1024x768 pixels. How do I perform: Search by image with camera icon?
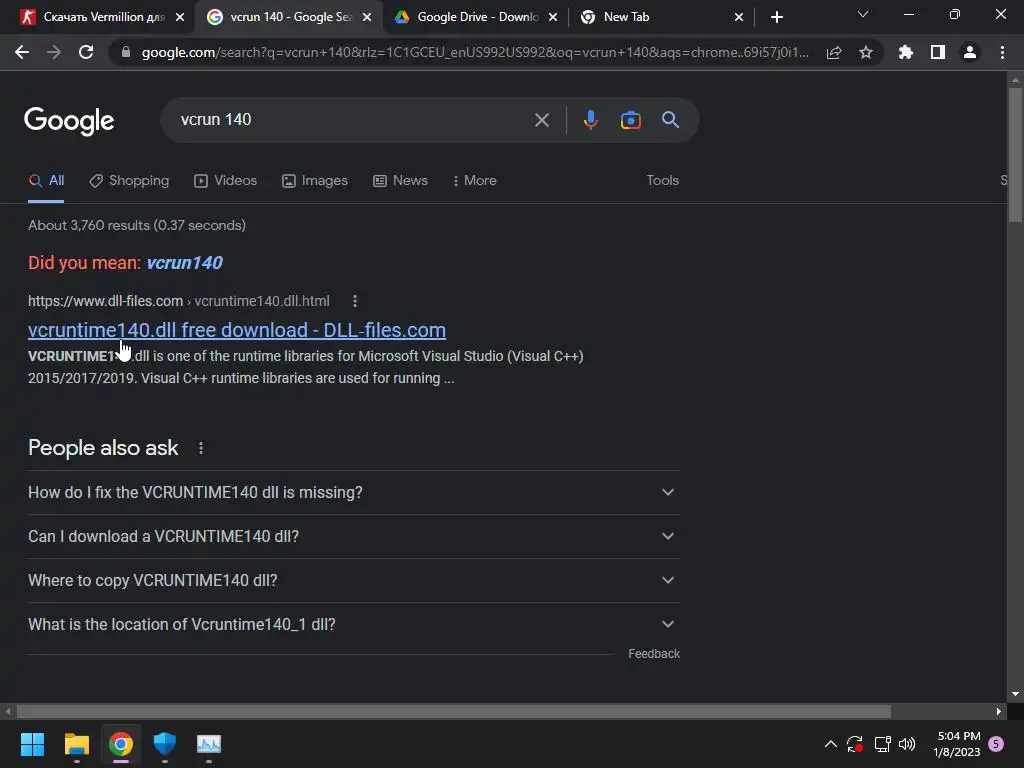(x=630, y=120)
